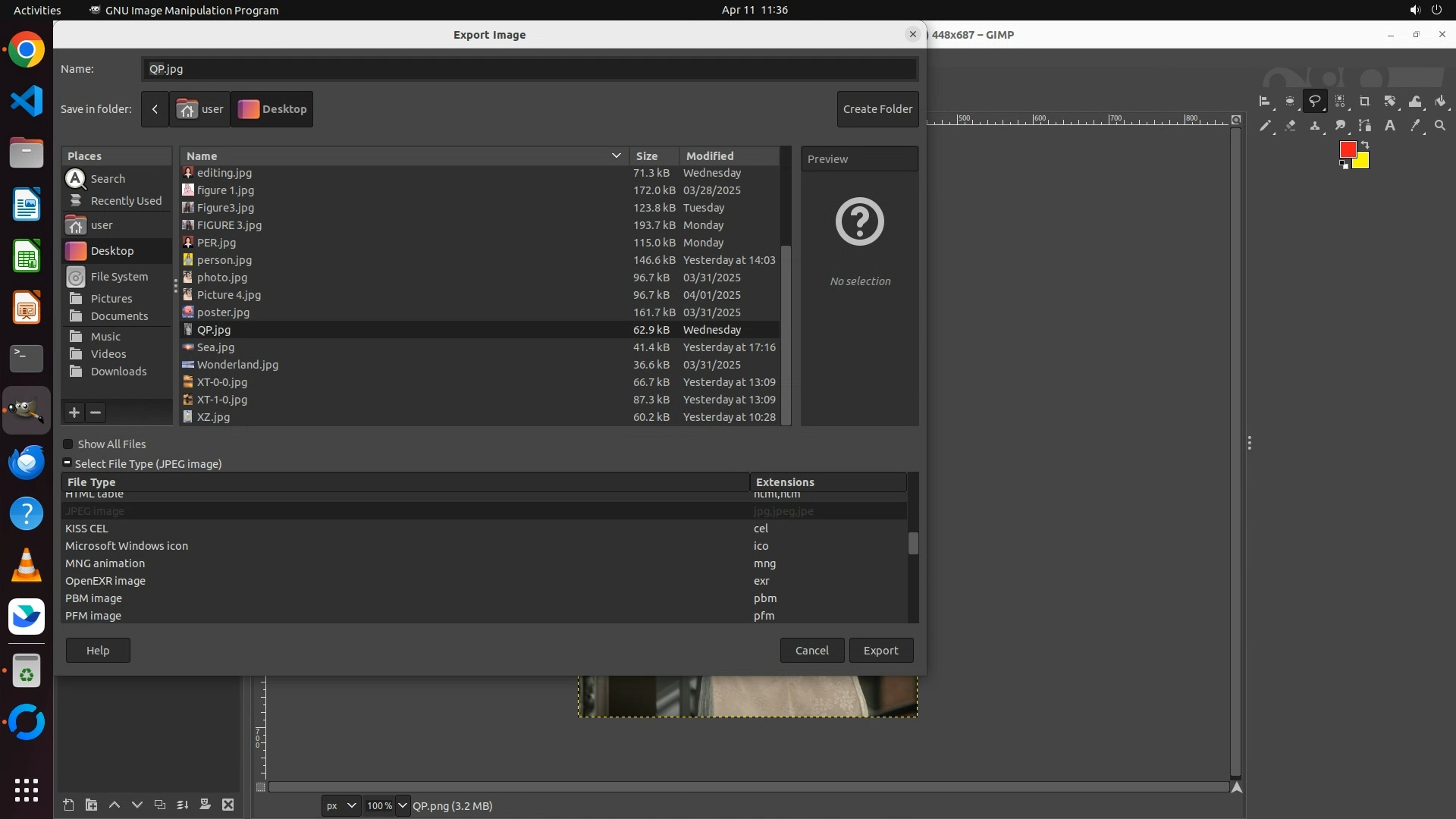Image resolution: width=1456 pixels, height=819 pixels.
Task: Click the Export button
Action: [880, 651]
